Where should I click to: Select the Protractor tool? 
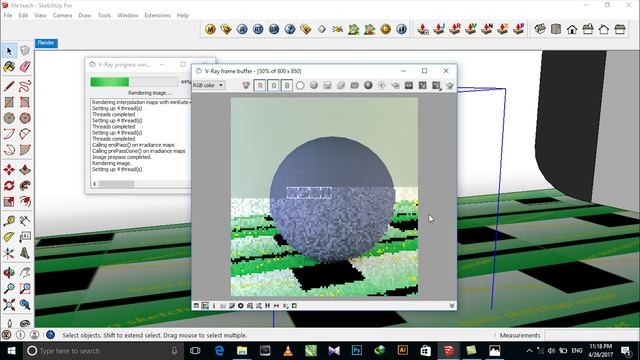(x=9, y=237)
